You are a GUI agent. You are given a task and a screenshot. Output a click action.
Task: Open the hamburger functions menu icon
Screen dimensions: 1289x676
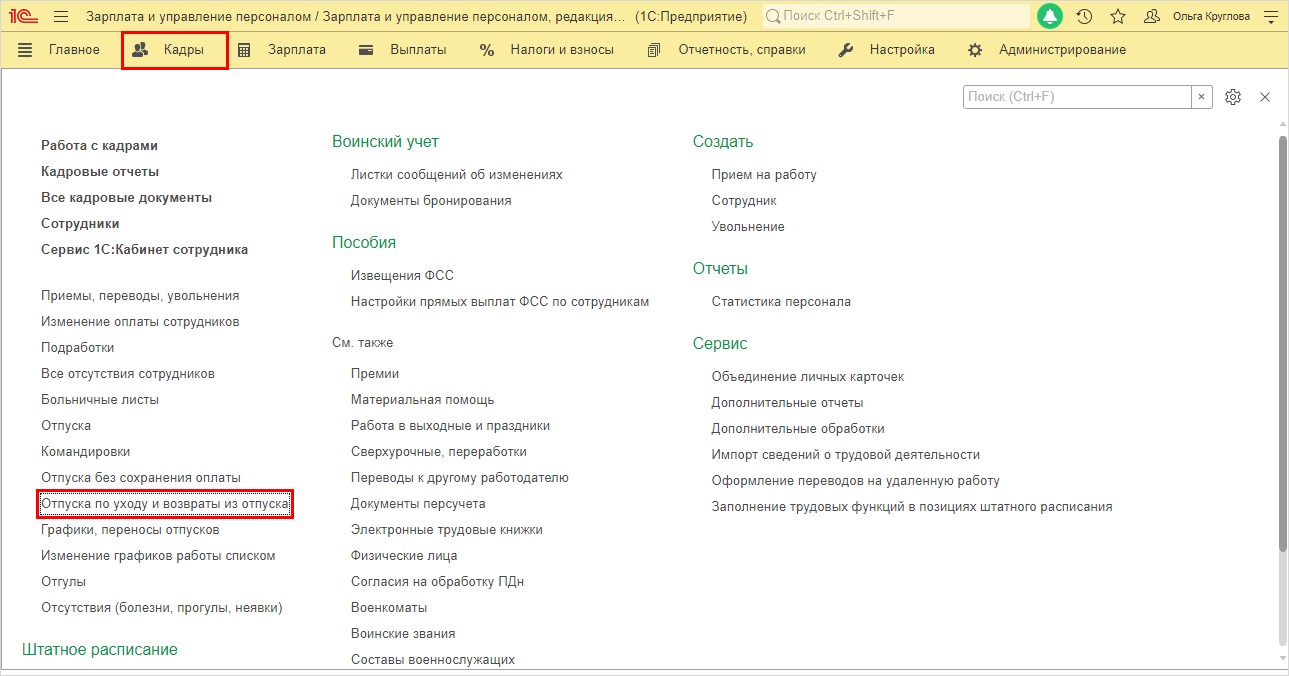pos(61,17)
